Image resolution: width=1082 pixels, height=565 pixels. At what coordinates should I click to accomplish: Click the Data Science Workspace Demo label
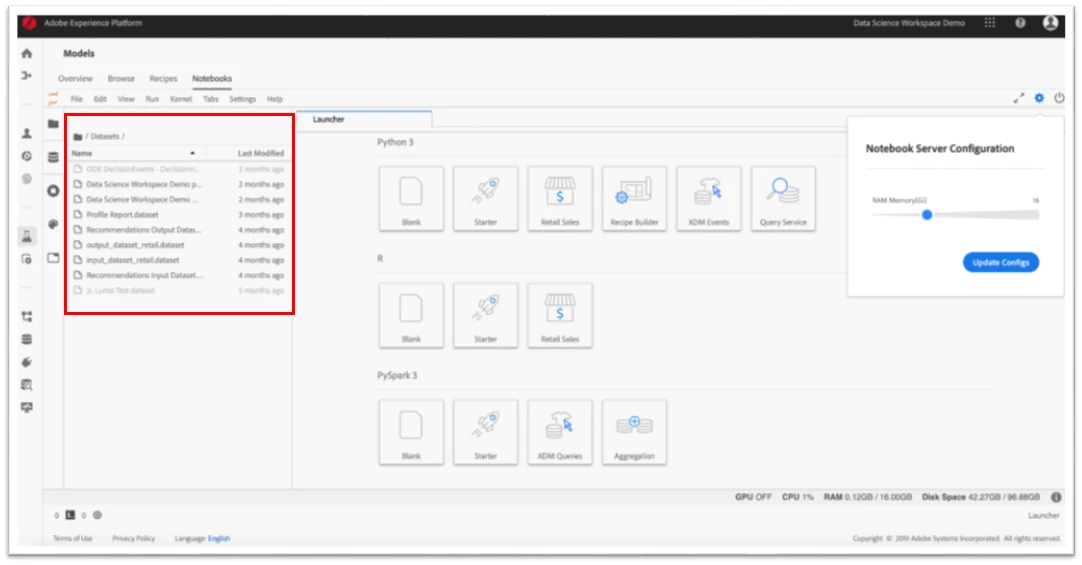coord(909,23)
